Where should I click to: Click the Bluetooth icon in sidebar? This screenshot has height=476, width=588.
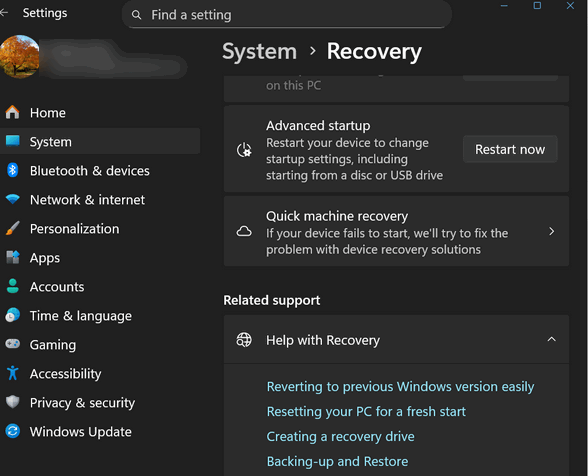click(12, 170)
